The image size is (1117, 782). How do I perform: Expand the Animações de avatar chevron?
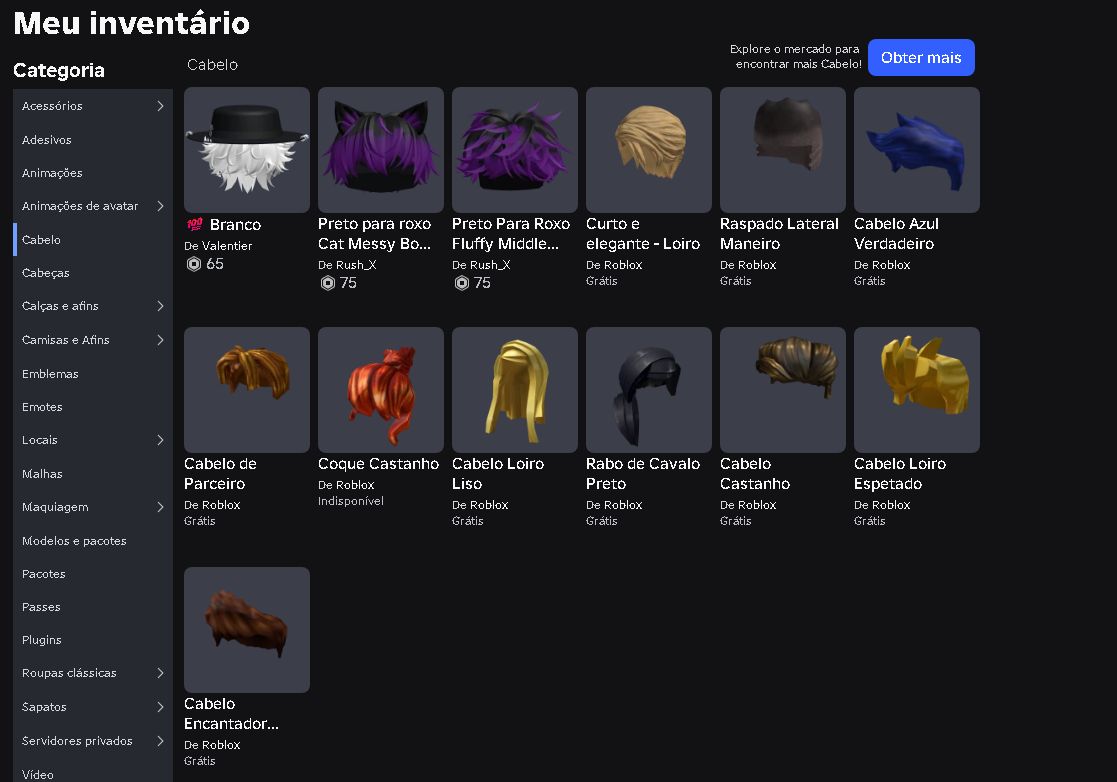click(x=160, y=206)
